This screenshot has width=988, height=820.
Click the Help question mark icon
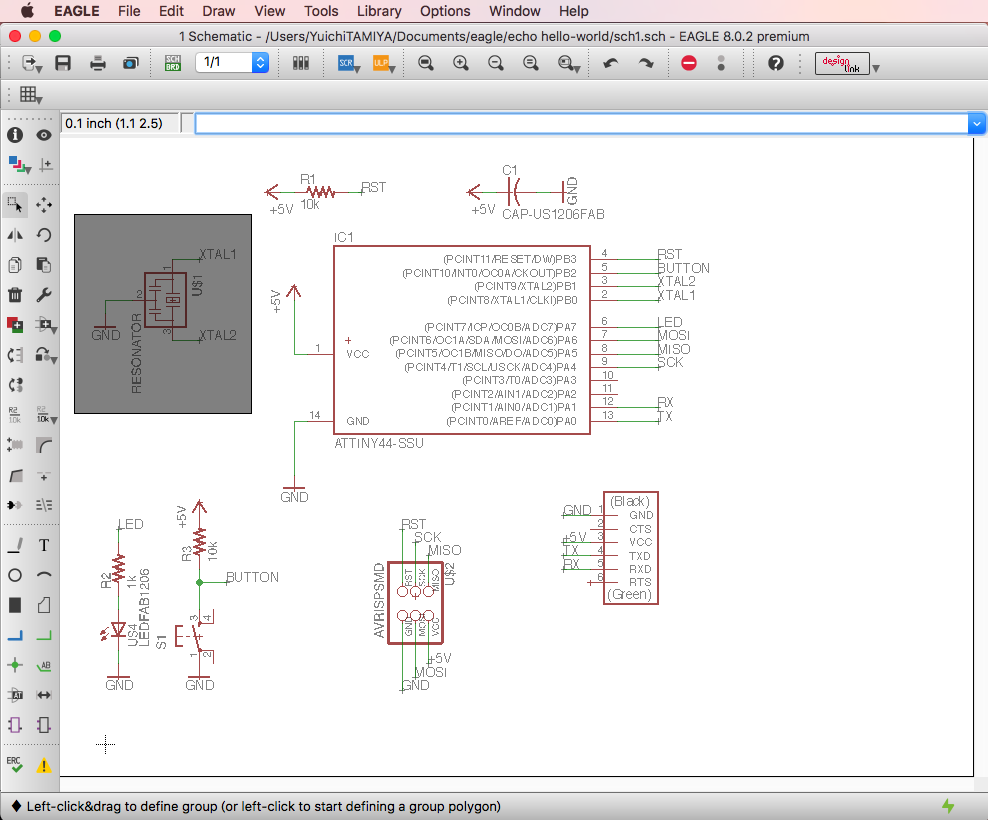coord(776,63)
